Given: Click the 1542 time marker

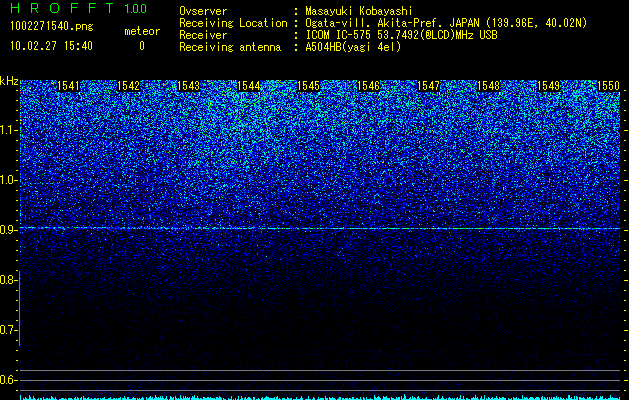Looking at the screenshot, I should (x=128, y=86).
